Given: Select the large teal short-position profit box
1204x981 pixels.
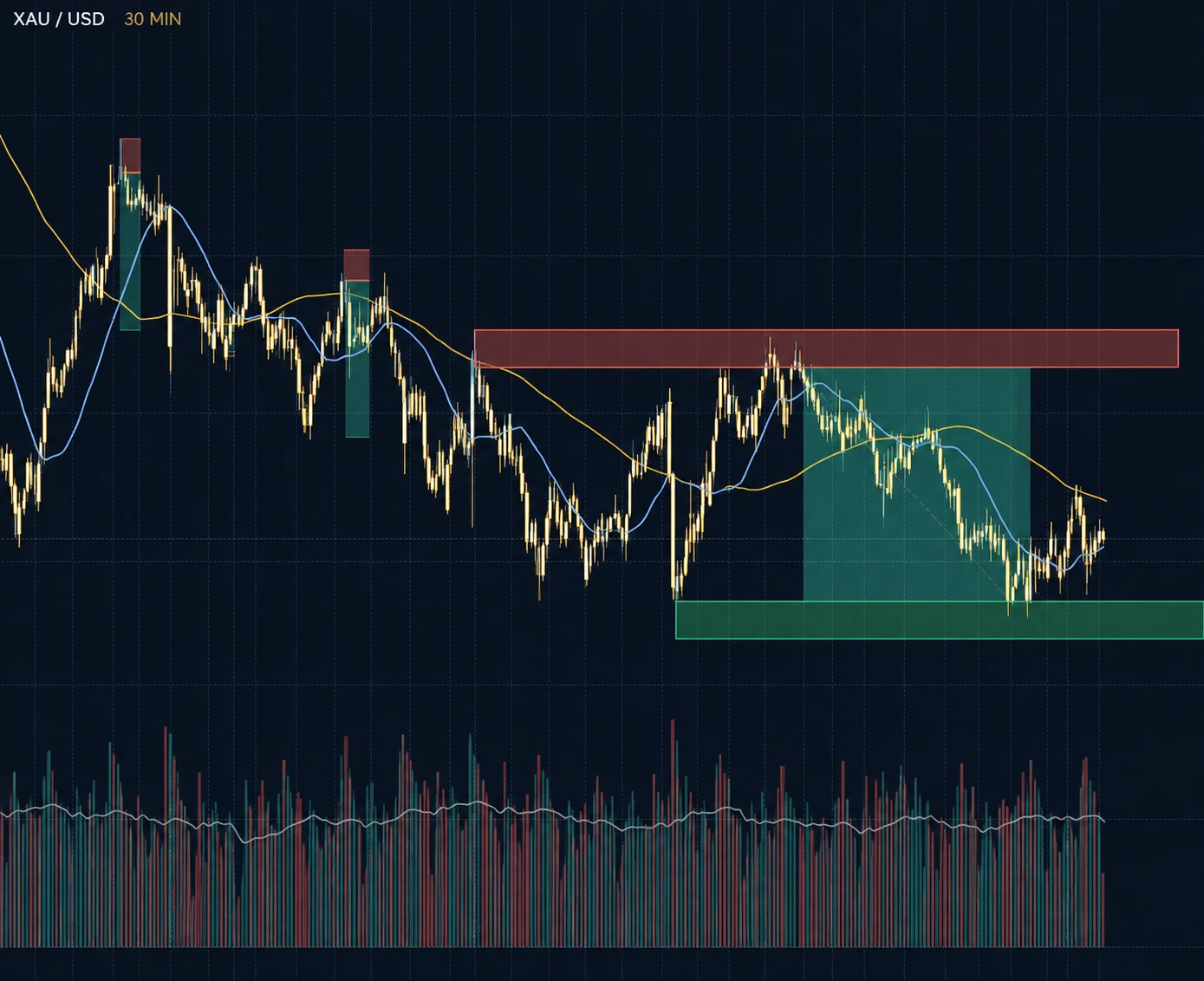Looking at the screenshot, I should (916, 484).
